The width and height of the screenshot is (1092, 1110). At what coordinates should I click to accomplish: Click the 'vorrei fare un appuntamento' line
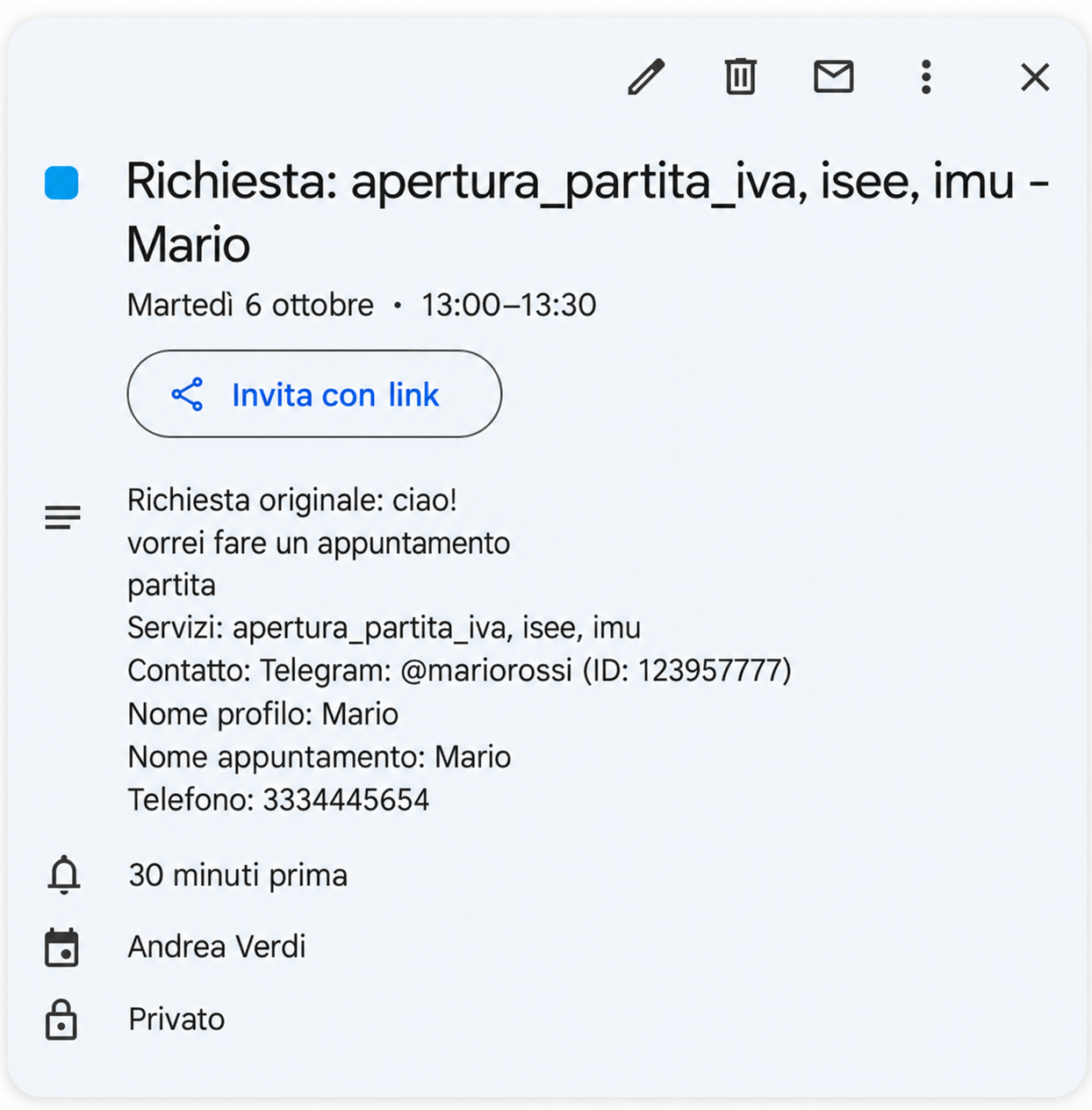click(x=319, y=544)
